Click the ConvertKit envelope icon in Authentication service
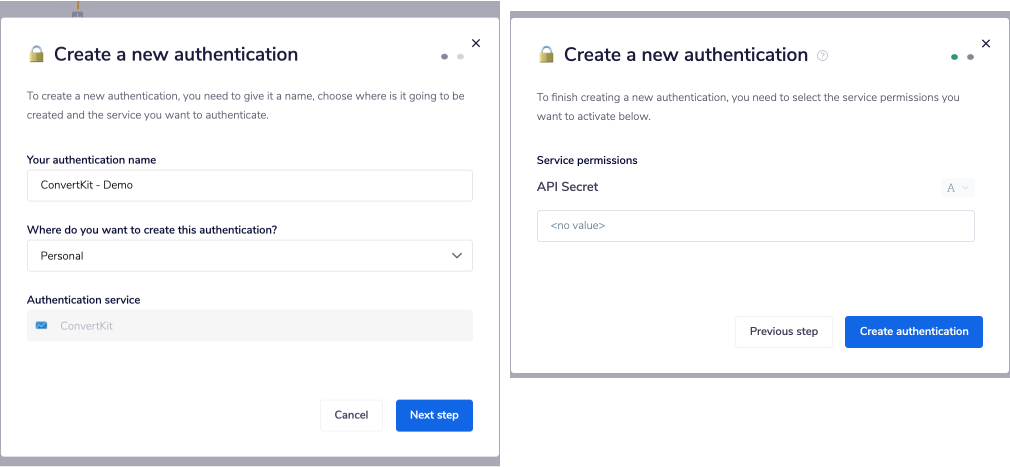This screenshot has height=467, width=1010. point(41,326)
